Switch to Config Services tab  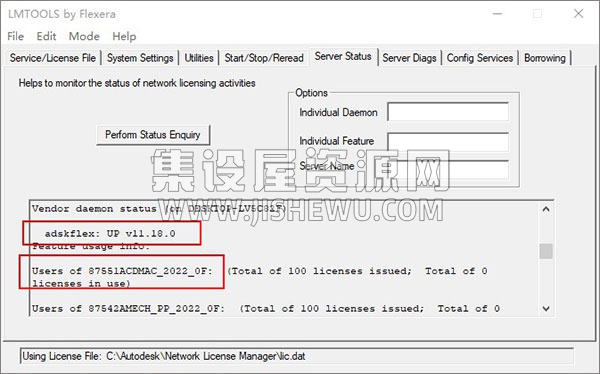tap(480, 58)
